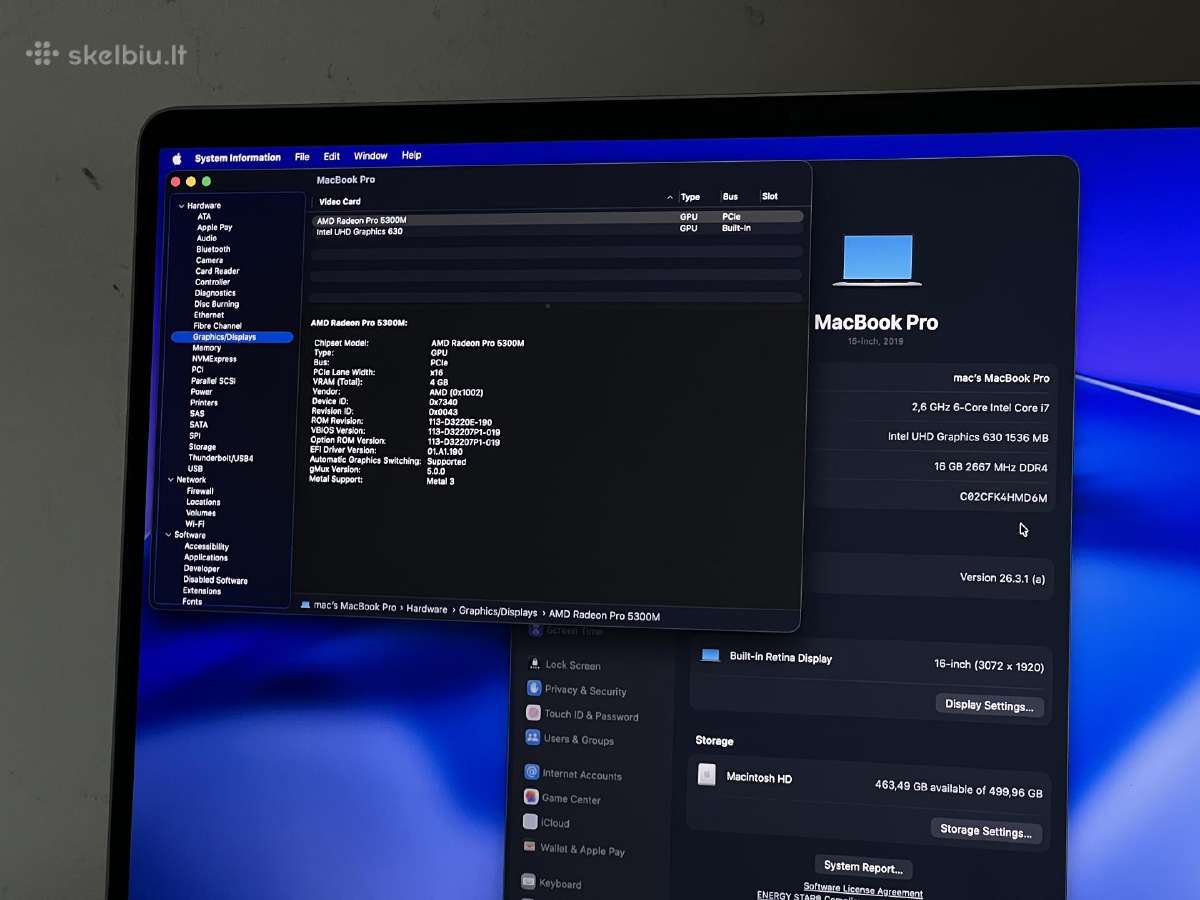The image size is (1200, 900).
Task: Select NVMExpress entry
Action: 214,359
